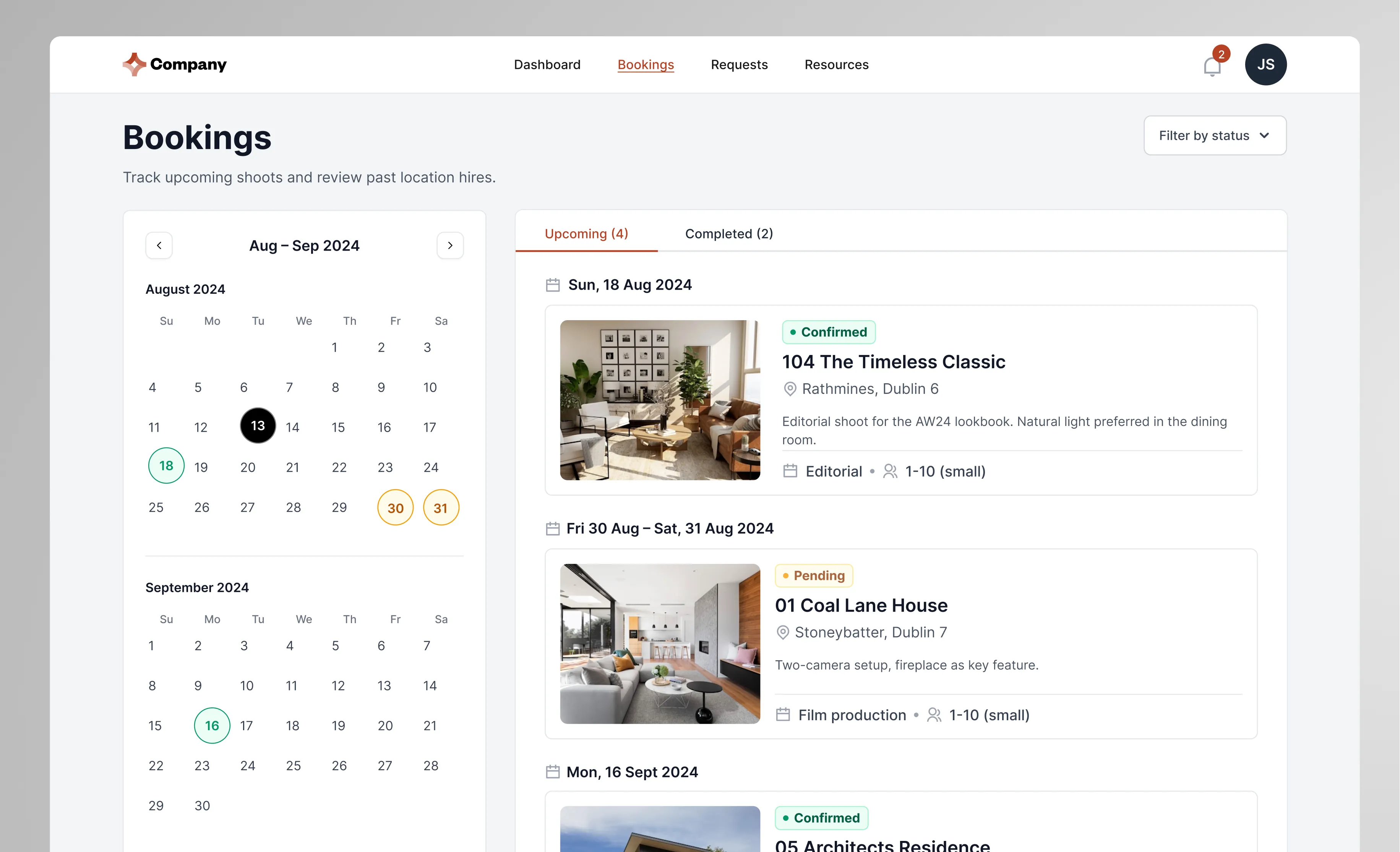Click the Editorial shoot type label
Screen dimensions: 1400x852
(x=834, y=471)
